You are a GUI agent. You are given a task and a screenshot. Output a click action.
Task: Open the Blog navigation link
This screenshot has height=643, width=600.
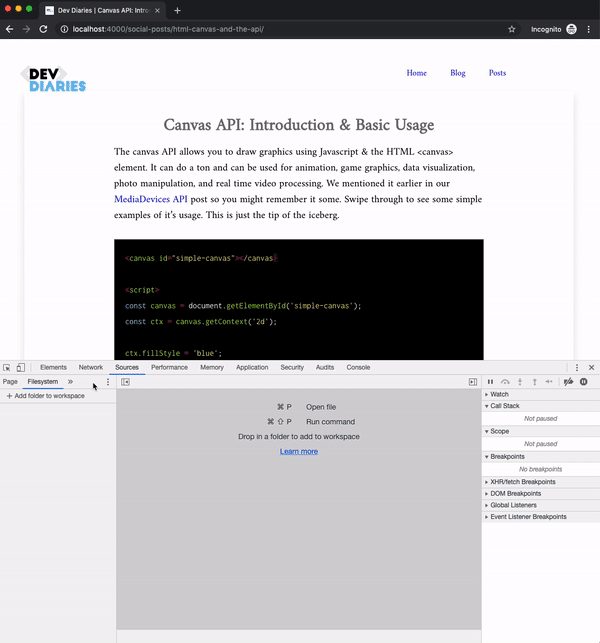click(458, 73)
